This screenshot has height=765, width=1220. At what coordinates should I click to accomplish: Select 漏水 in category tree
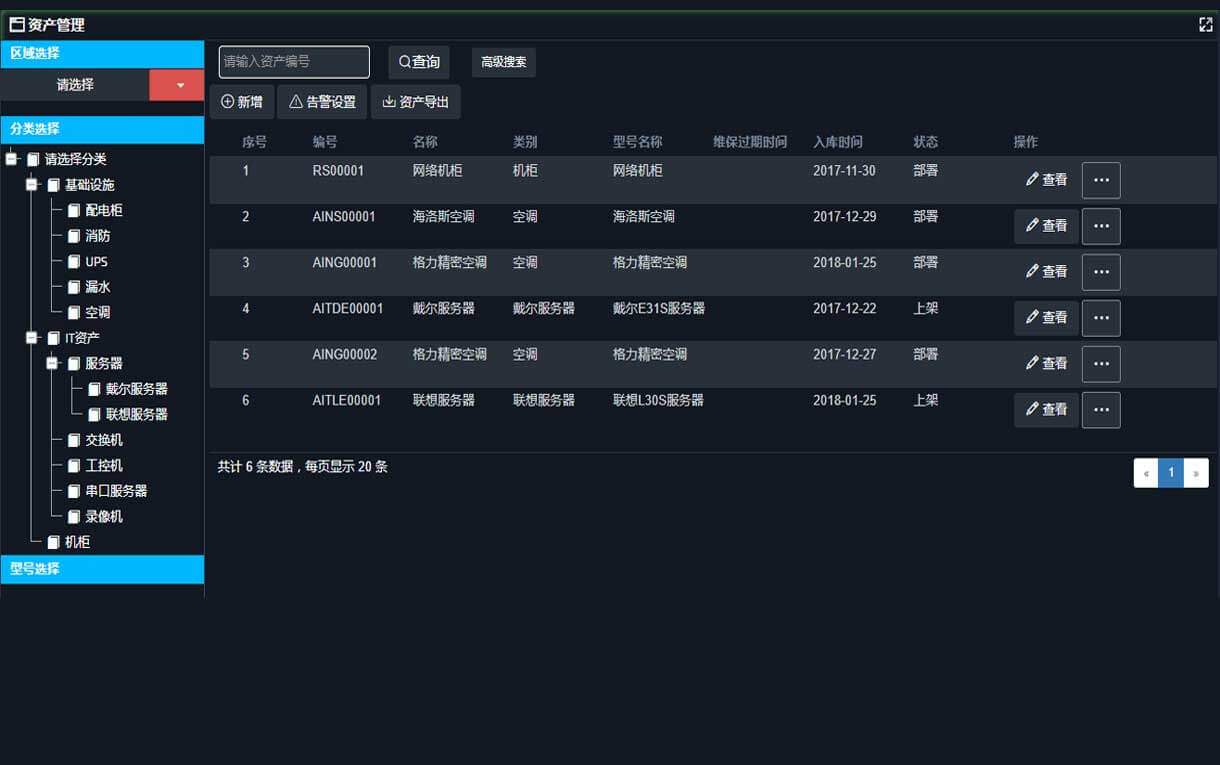point(98,287)
